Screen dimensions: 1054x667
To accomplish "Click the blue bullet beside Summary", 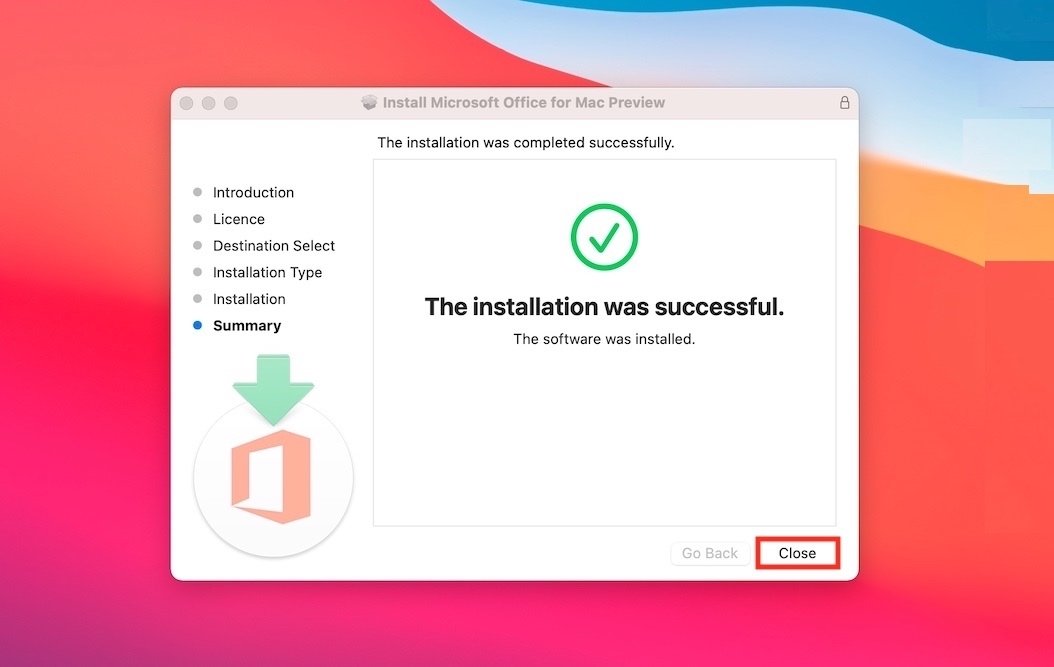I will (x=198, y=325).
